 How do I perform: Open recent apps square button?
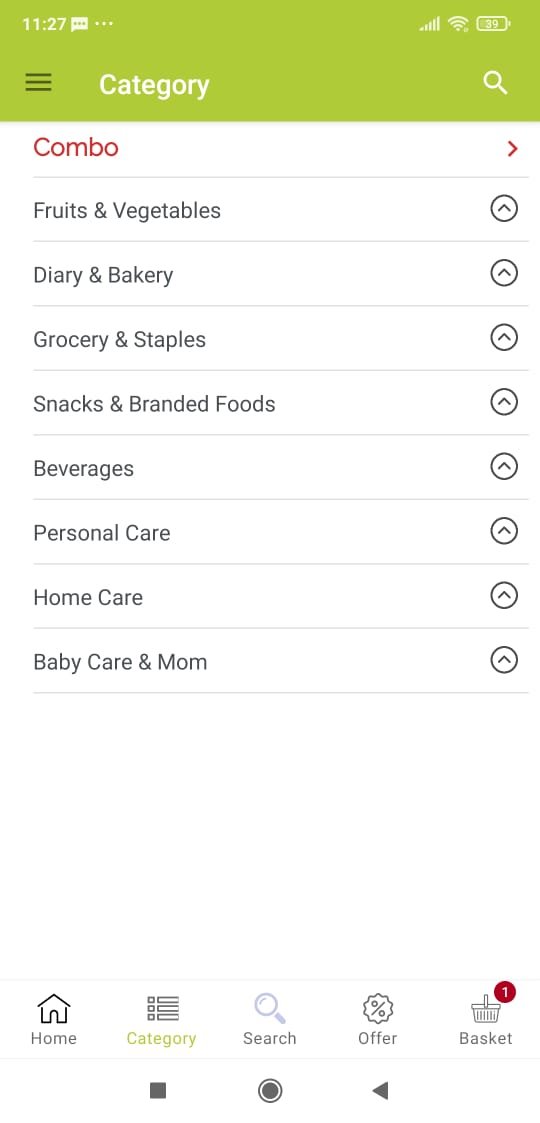click(158, 1091)
